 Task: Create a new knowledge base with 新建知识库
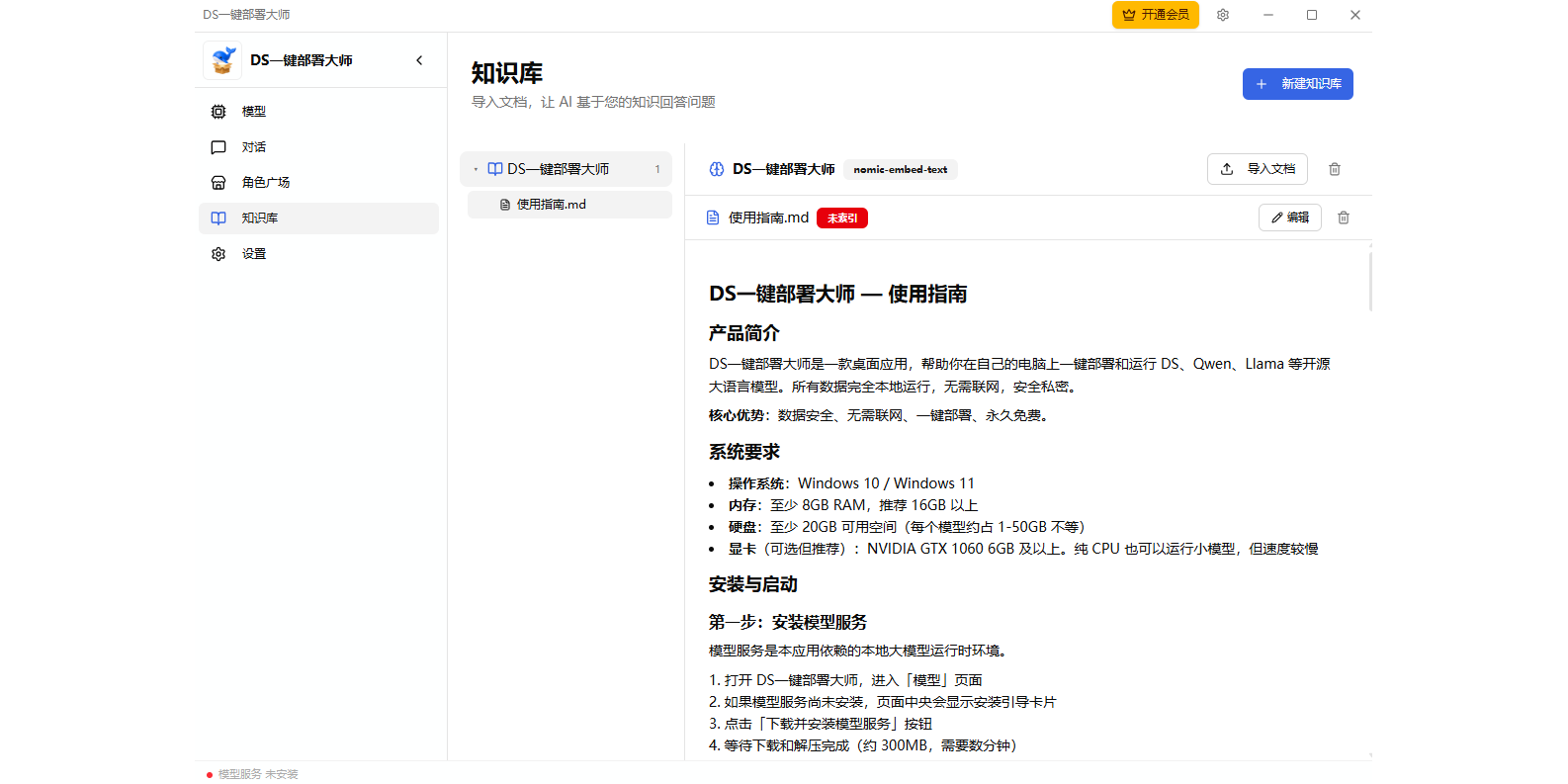point(1298,84)
